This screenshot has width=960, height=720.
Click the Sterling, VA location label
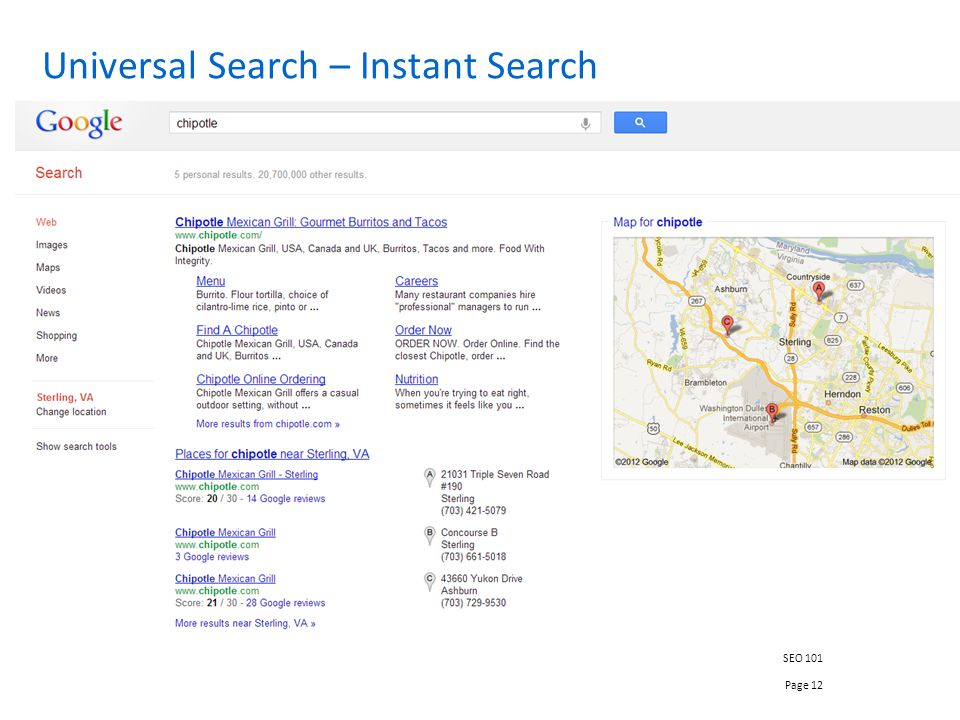pyautogui.click(x=65, y=397)
